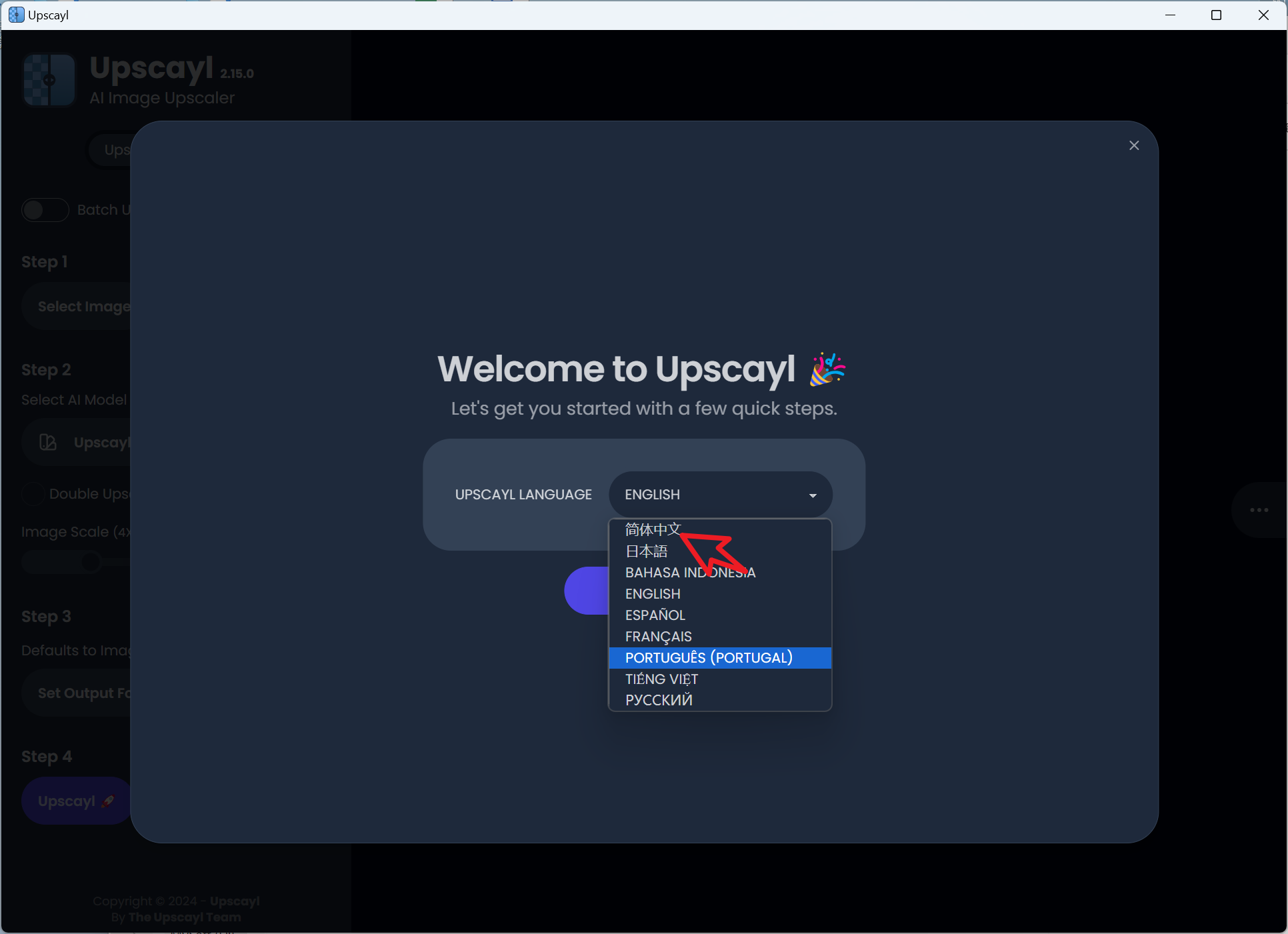Choose Bahasa Indonesia language option

click(x=721, y=573)
